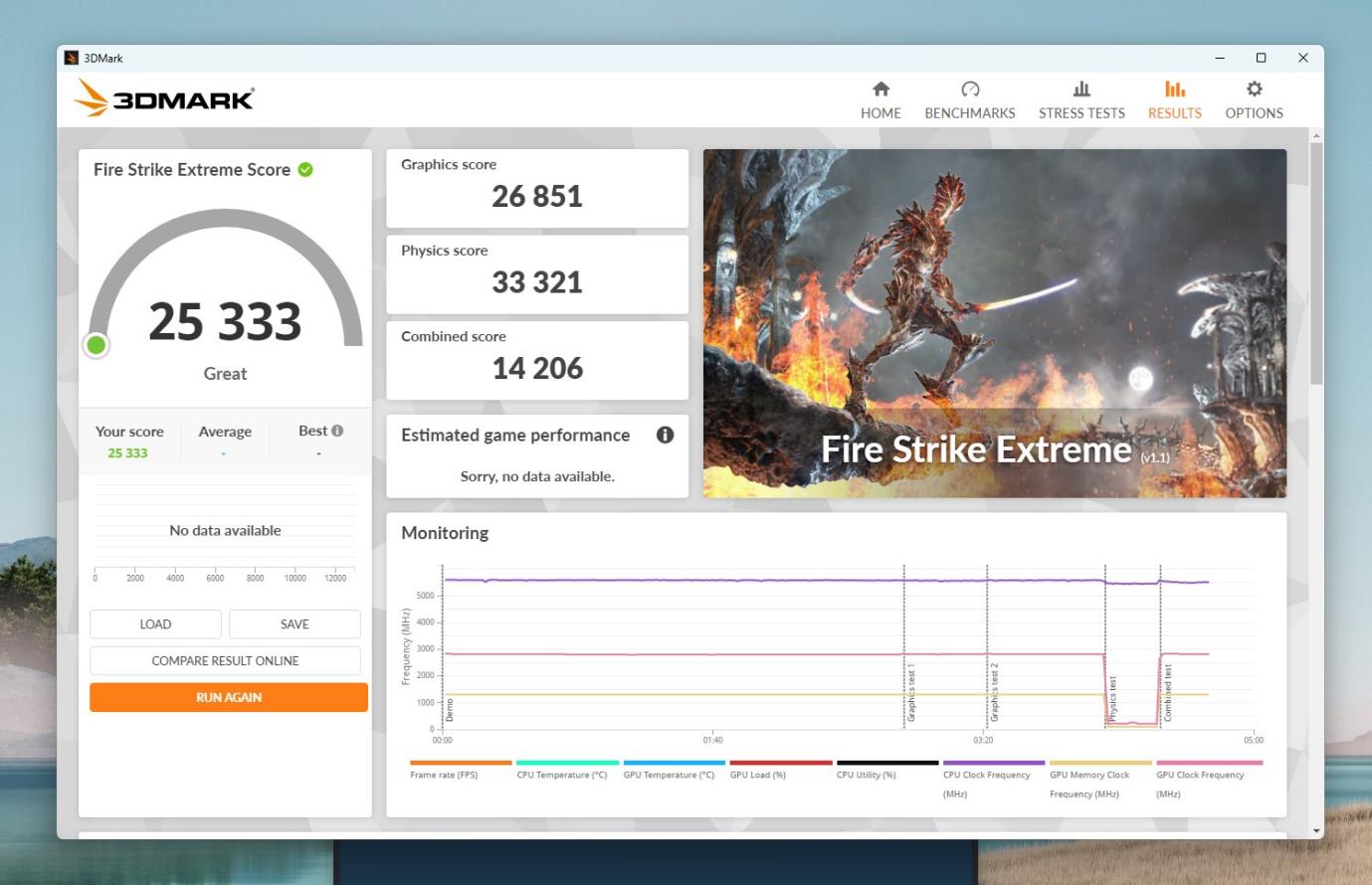Click info icon next to Best

click(337, 431)
